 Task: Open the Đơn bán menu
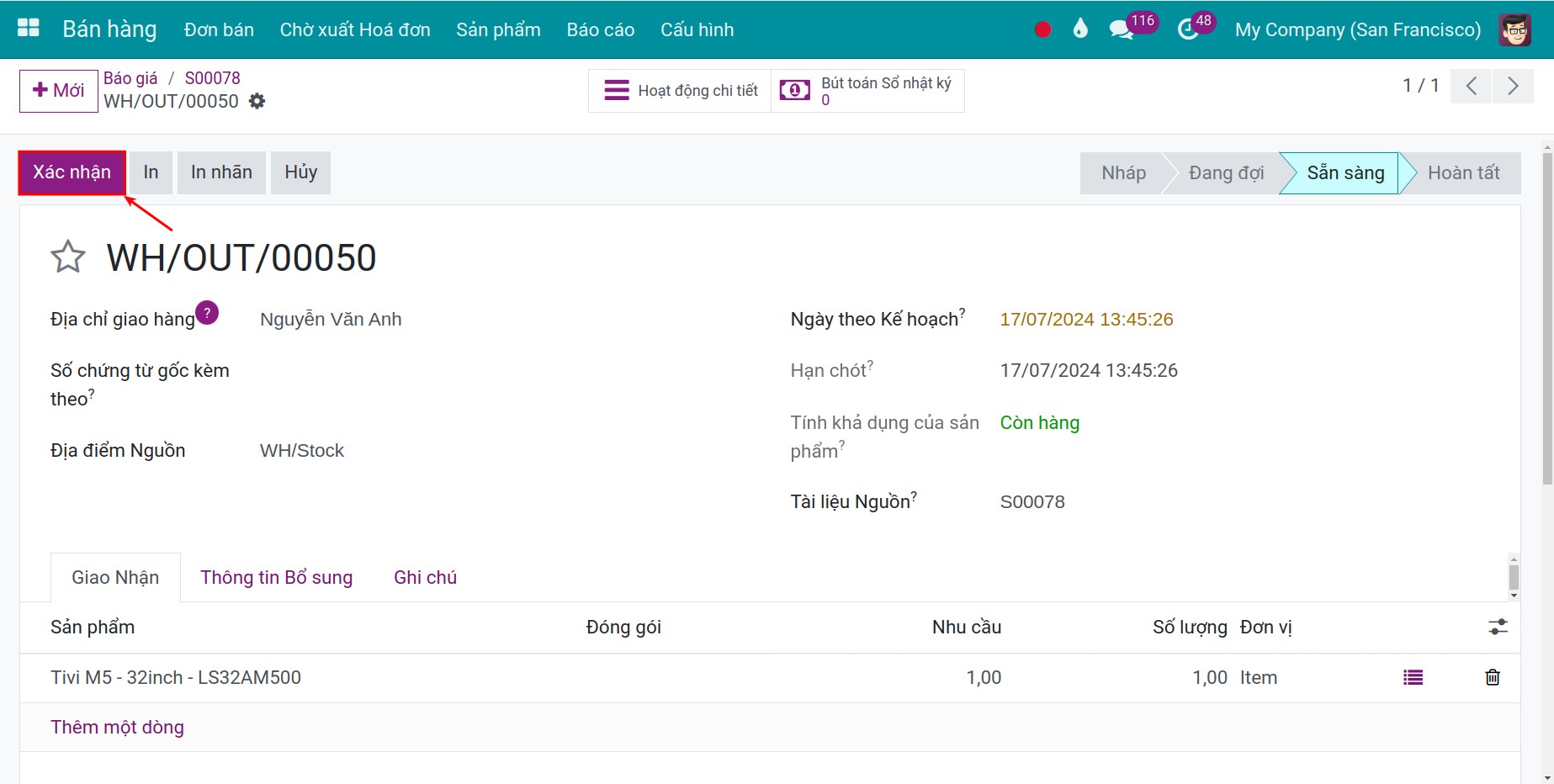[219, 29]
